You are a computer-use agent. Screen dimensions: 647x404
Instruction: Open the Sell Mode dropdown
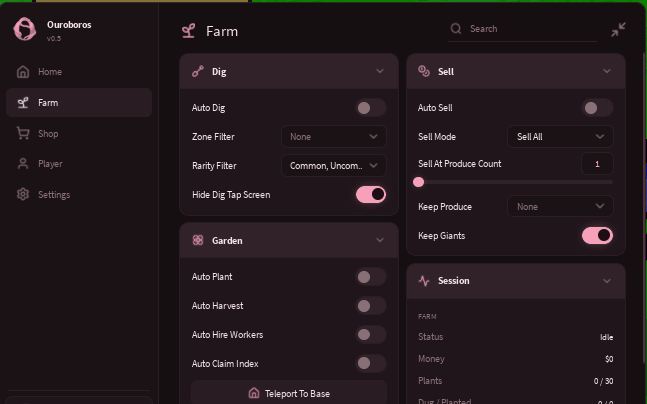(x=560, y=137)
